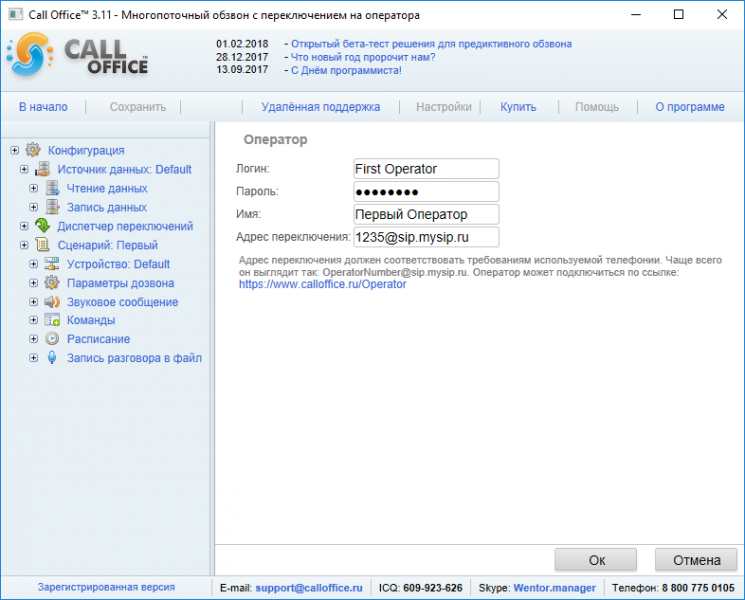Click the Wentor.manager Skype link
Image resolution: width=745 pixels, height=600 pixels.
(554, 588)
